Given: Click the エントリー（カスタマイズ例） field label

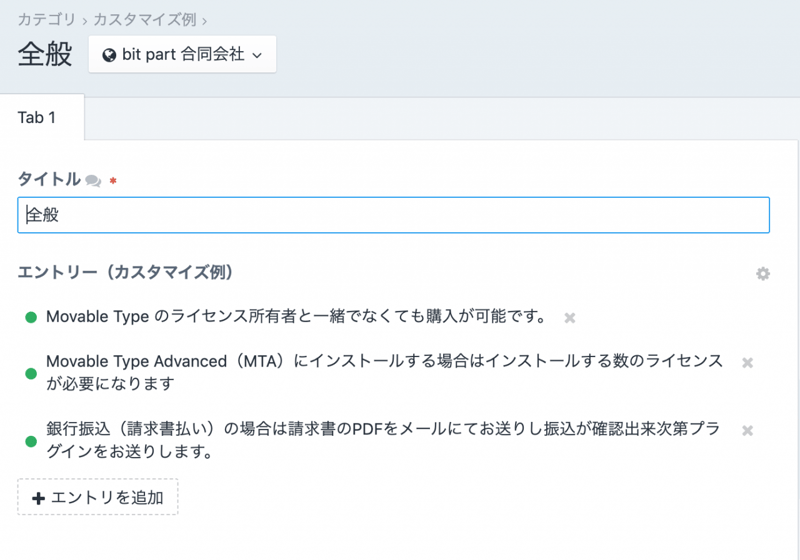Looking at the screenshot, I should [x=126, y=272].
